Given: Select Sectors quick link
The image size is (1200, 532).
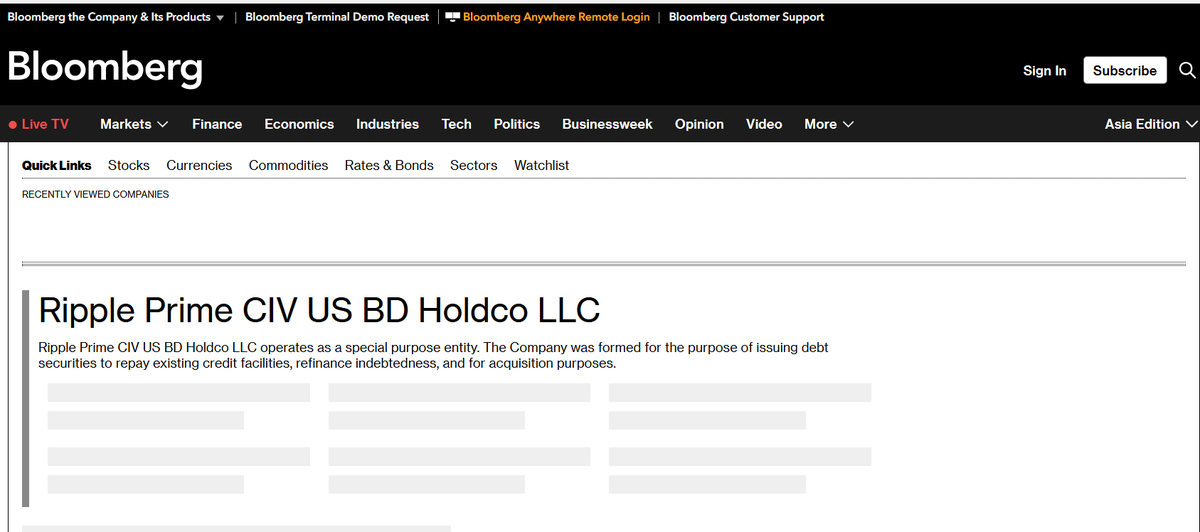Looking at the screenshot, I should 474,165.
